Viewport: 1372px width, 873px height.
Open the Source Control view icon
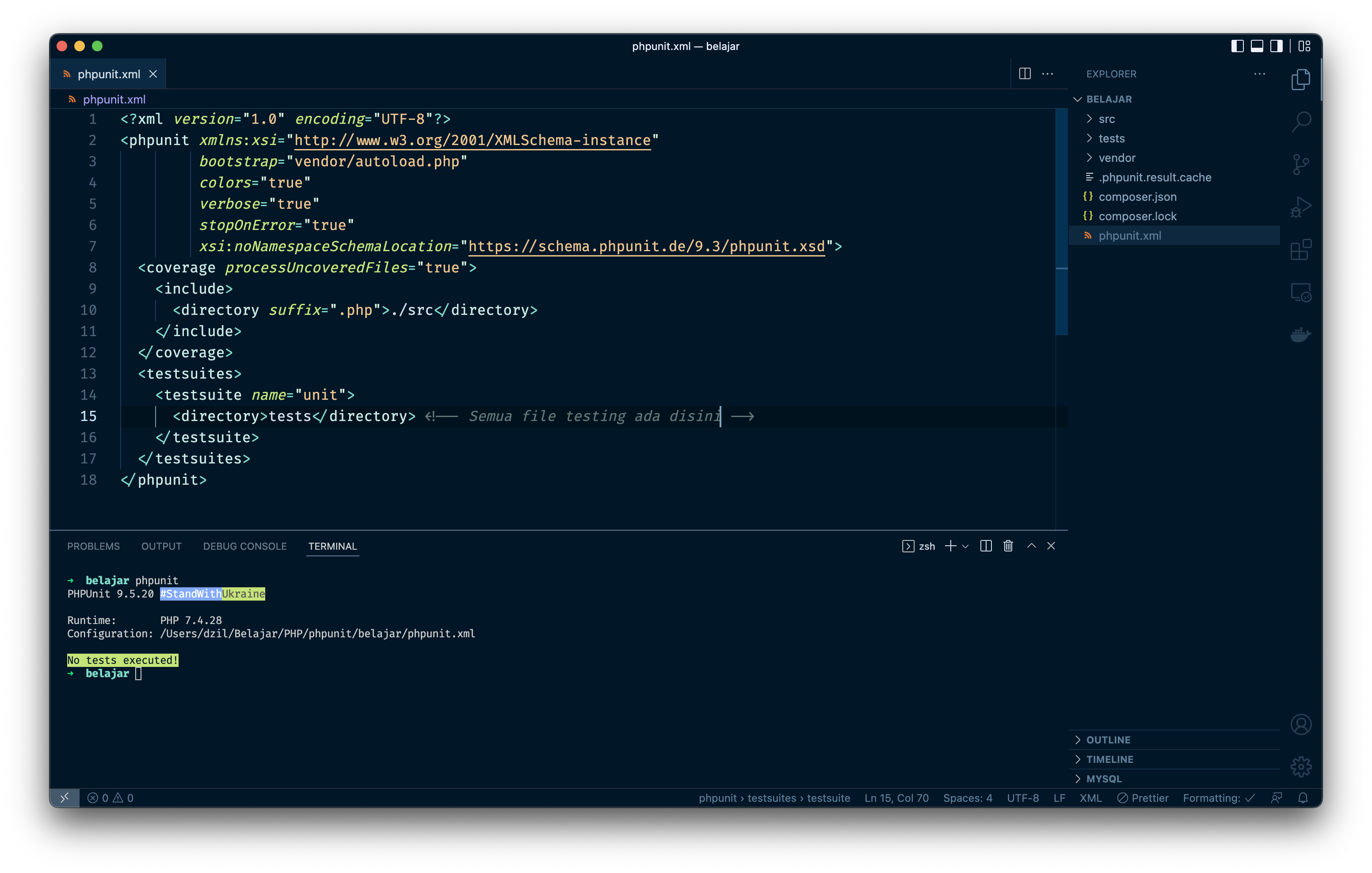coord(1301,164)
